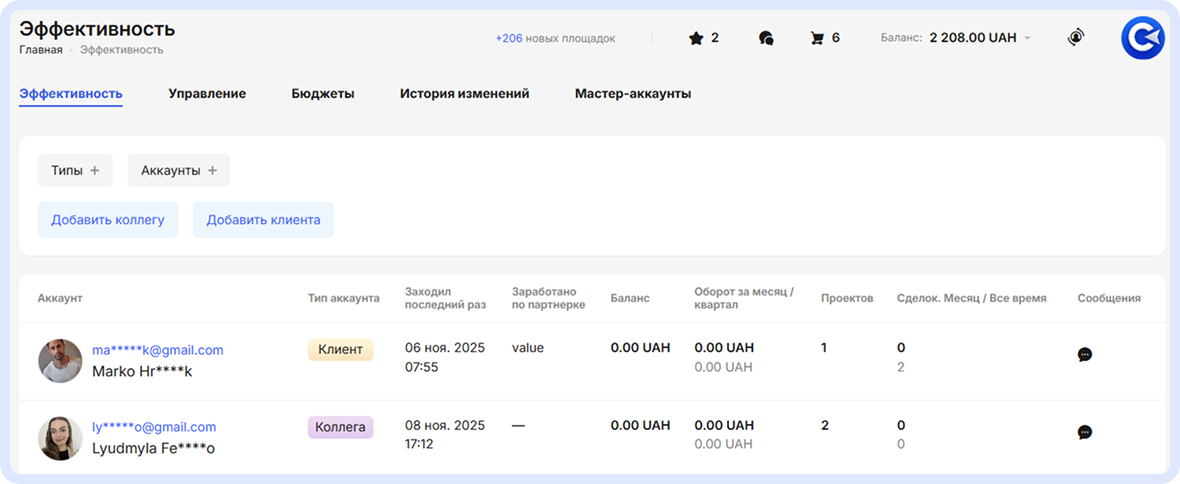1180x484 pixels.
Task: Go to the Мастер-аккаунты tab
Action: point(633,94)
